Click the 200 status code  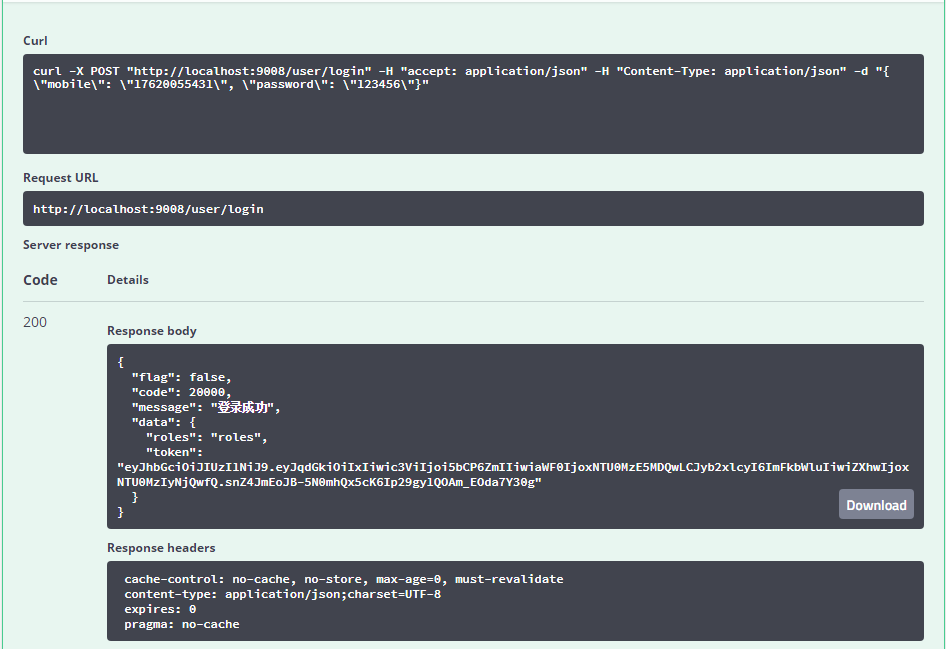pyautogui.click(x=35, y=322)
